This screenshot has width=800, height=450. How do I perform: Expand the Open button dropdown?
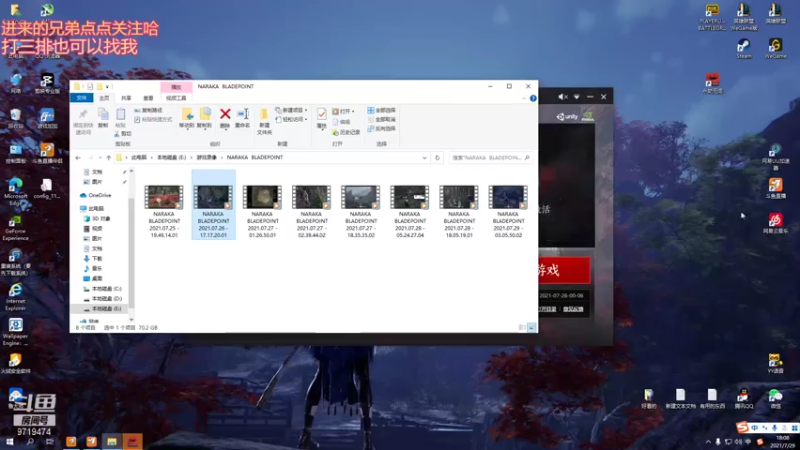353,111
